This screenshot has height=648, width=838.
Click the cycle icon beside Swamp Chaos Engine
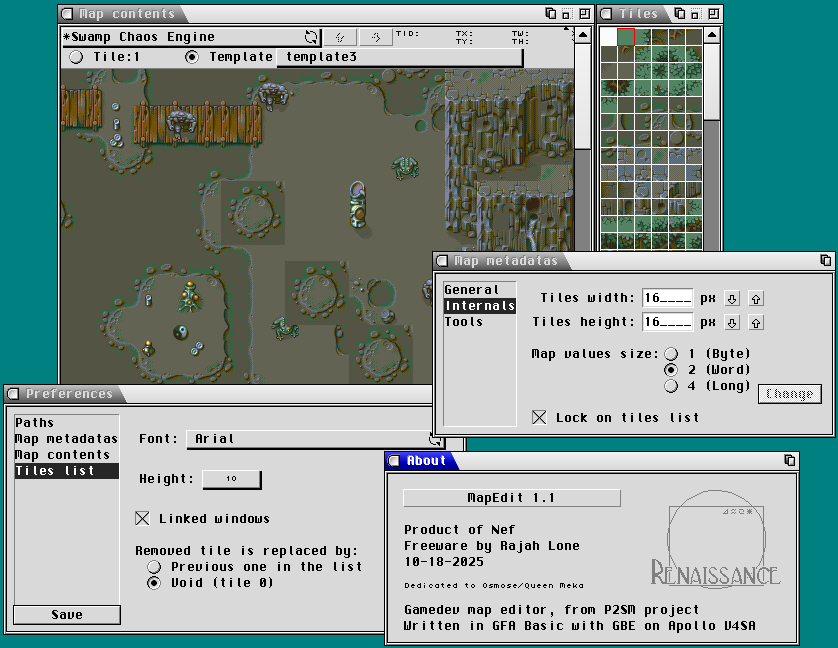coord(311,37)
